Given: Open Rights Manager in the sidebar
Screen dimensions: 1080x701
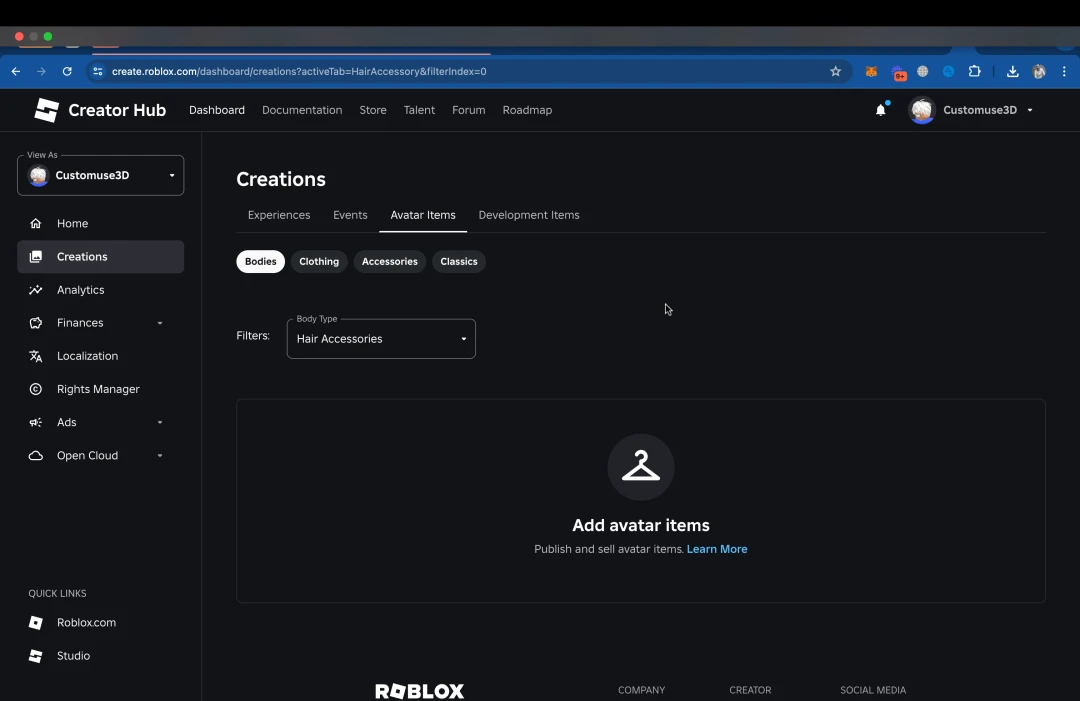Looking at the screenshot, I should tap(101, 389).
